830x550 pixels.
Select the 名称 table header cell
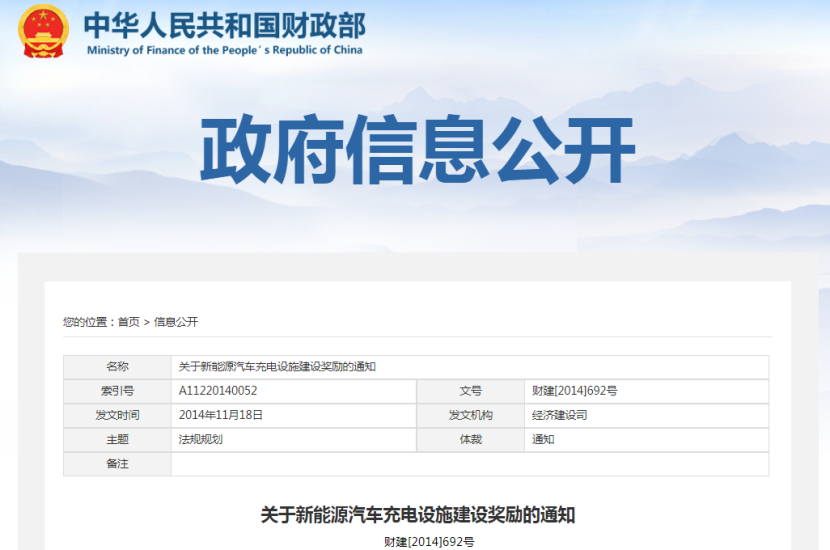point(117,367)
